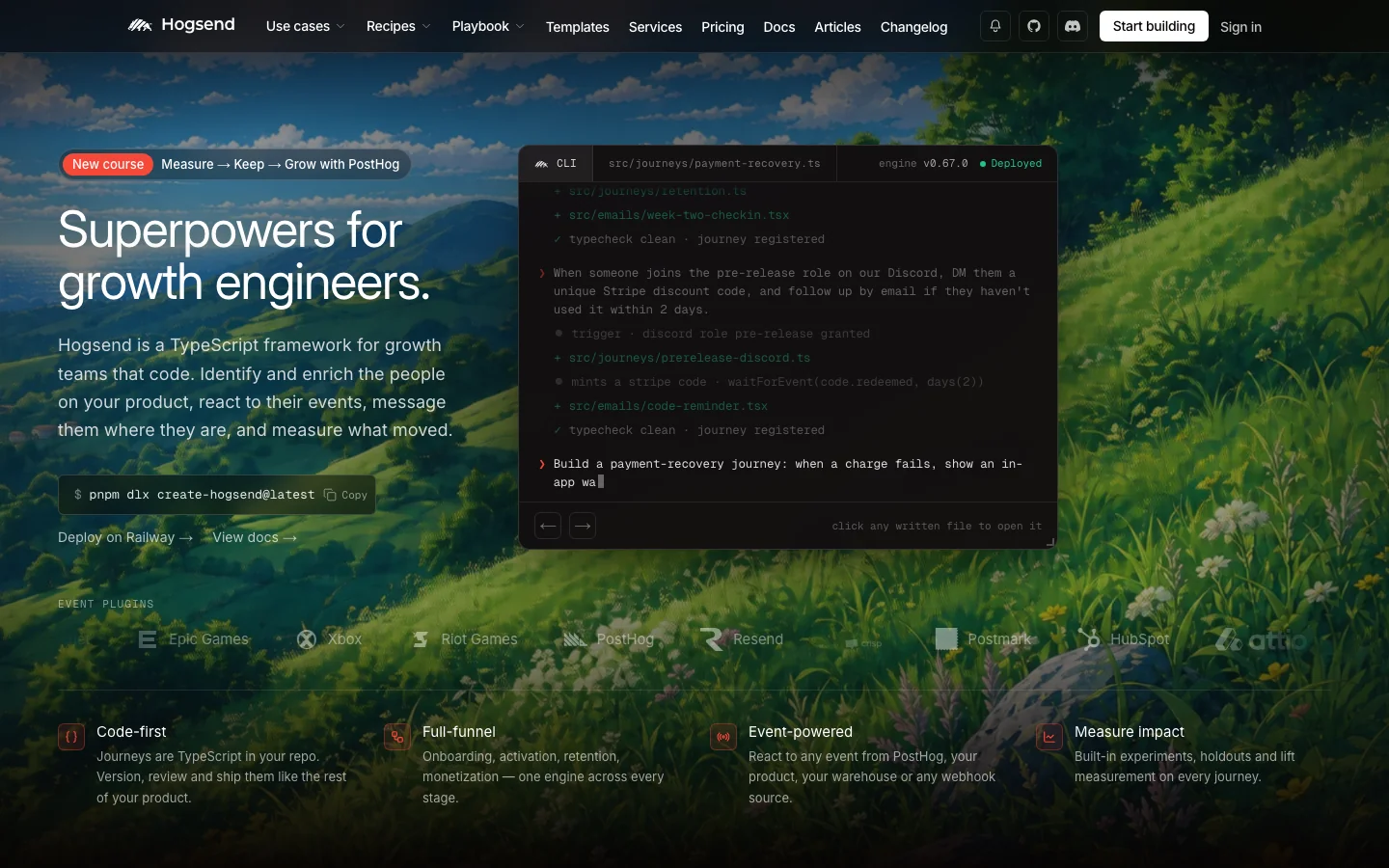
Task: Open Measure Keep Grow with PostHog course link
Action: pyautogui.click(x=281, y=164)
